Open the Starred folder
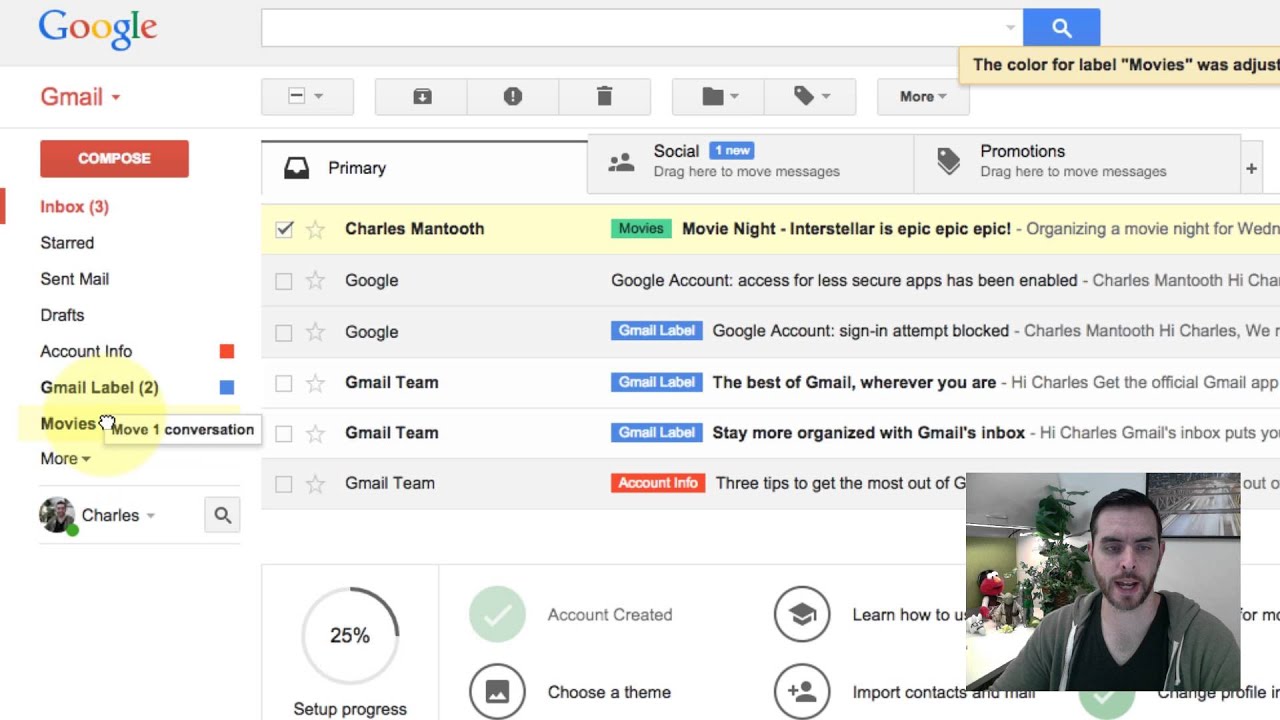This screenshot has height=720, width=1280. click(x=67, y=243)
